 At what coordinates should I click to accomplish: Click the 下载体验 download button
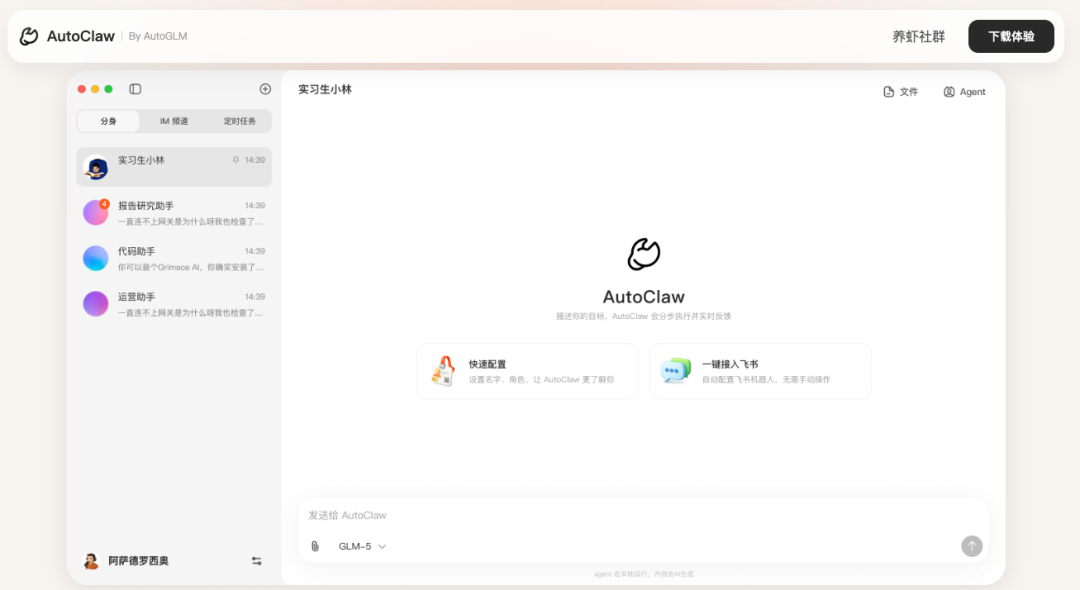pos(1010,35)
